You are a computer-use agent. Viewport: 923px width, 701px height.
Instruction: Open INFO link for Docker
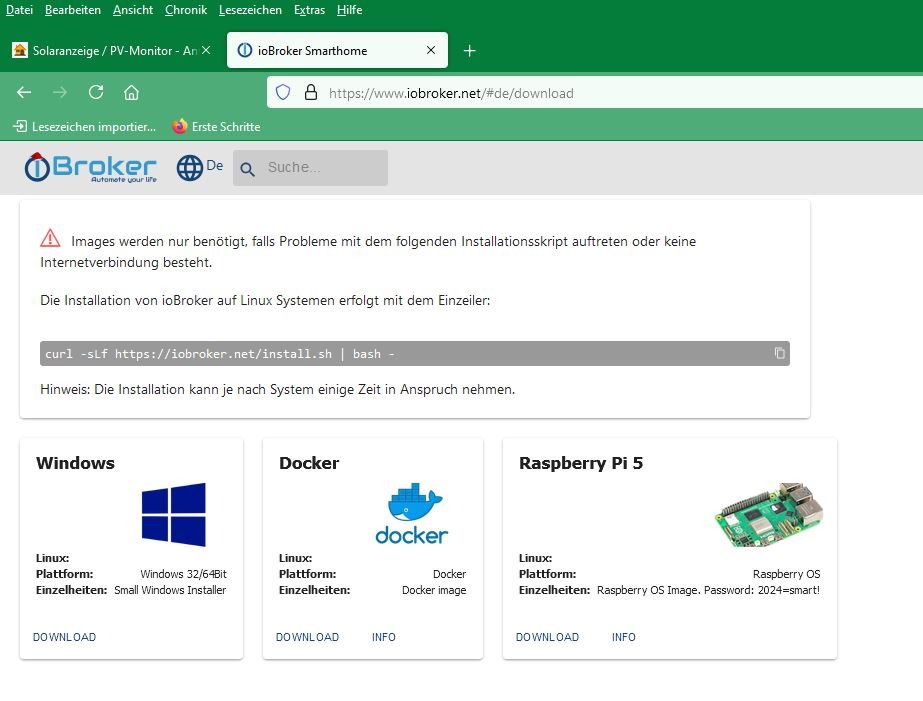(384, 637)
